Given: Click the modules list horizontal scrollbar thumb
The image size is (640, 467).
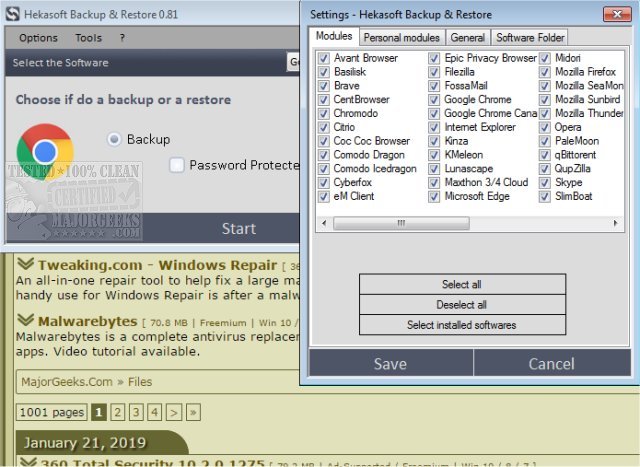Looking at the screenshot, I should tap(401, 223).
